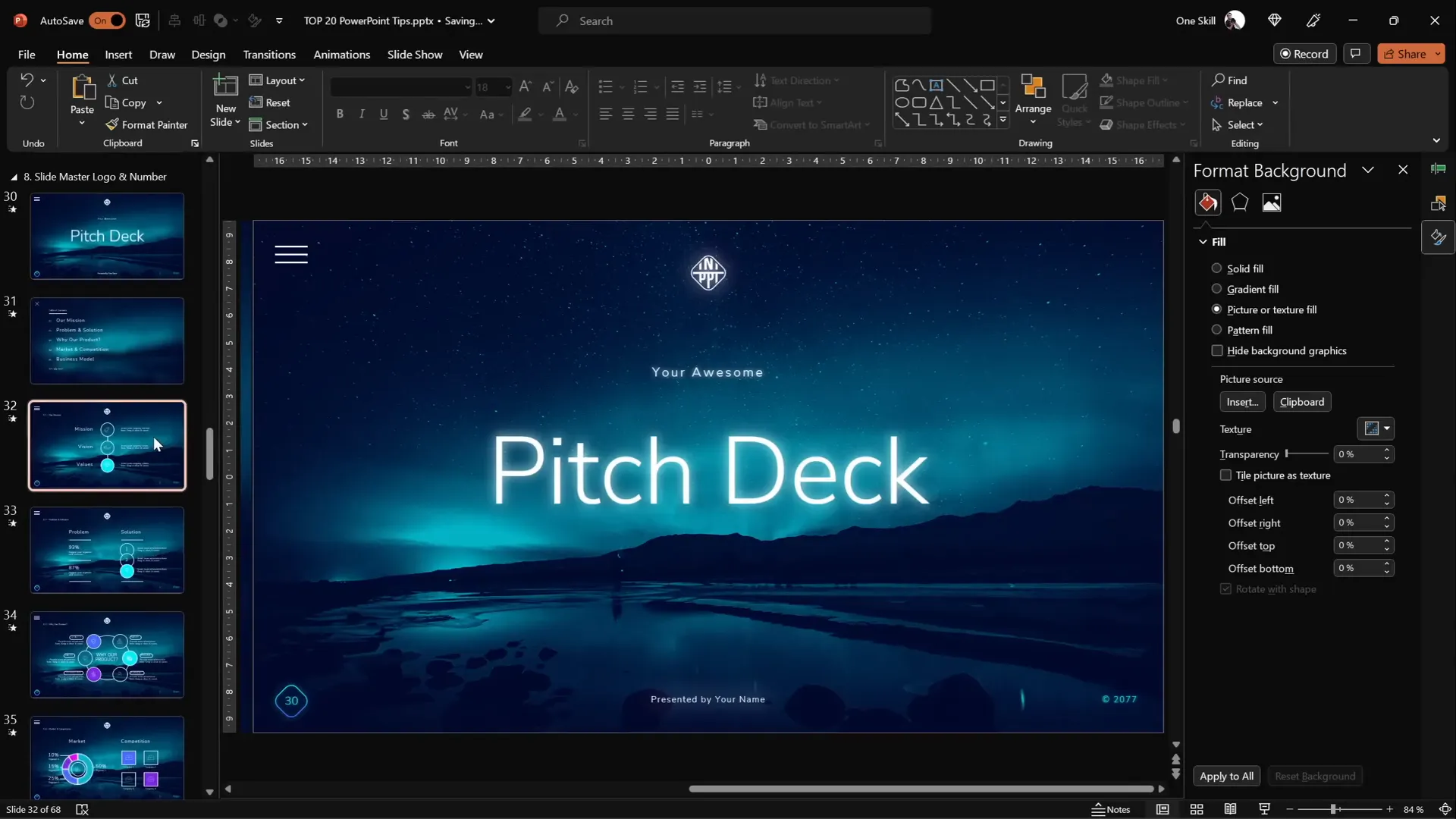
Task: Open the Animations tab
Action: coord(342,55)
